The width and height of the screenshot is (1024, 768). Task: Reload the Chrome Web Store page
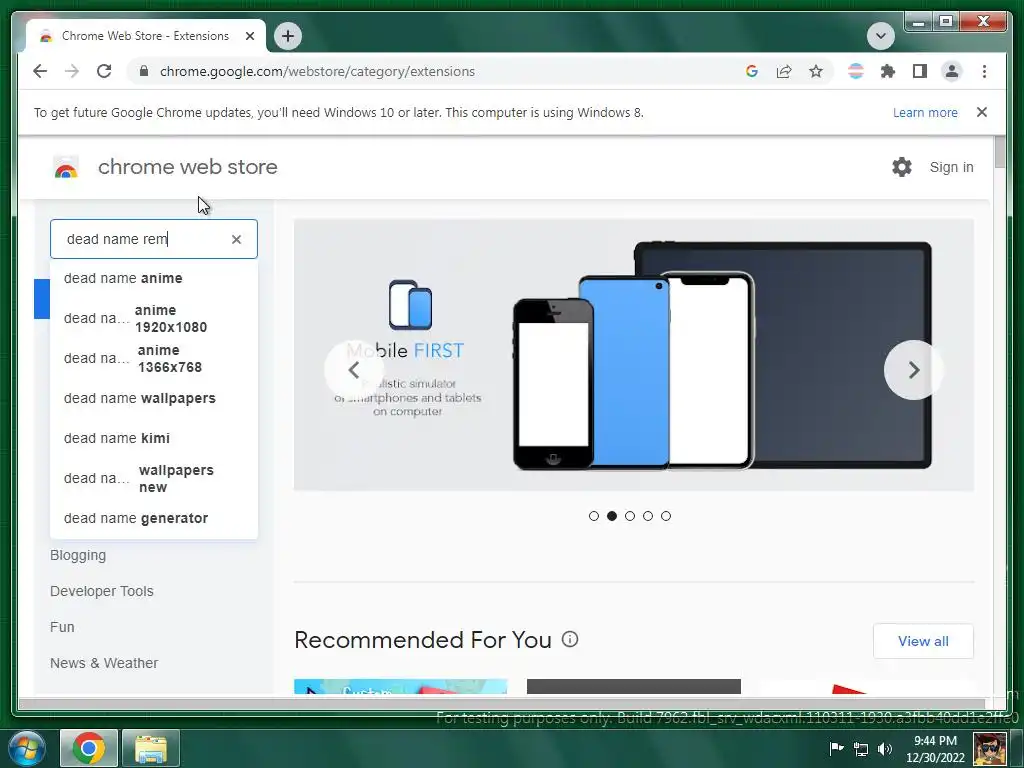(x=104, y=71)
